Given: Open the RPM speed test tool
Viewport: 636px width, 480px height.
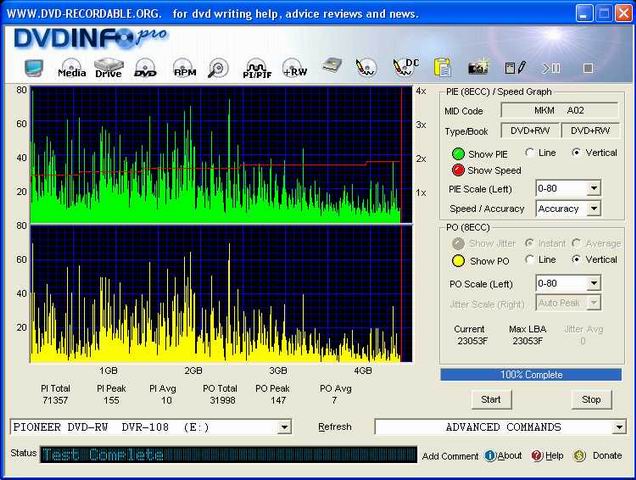Looking at the screenshot, I should click(185, 68).
